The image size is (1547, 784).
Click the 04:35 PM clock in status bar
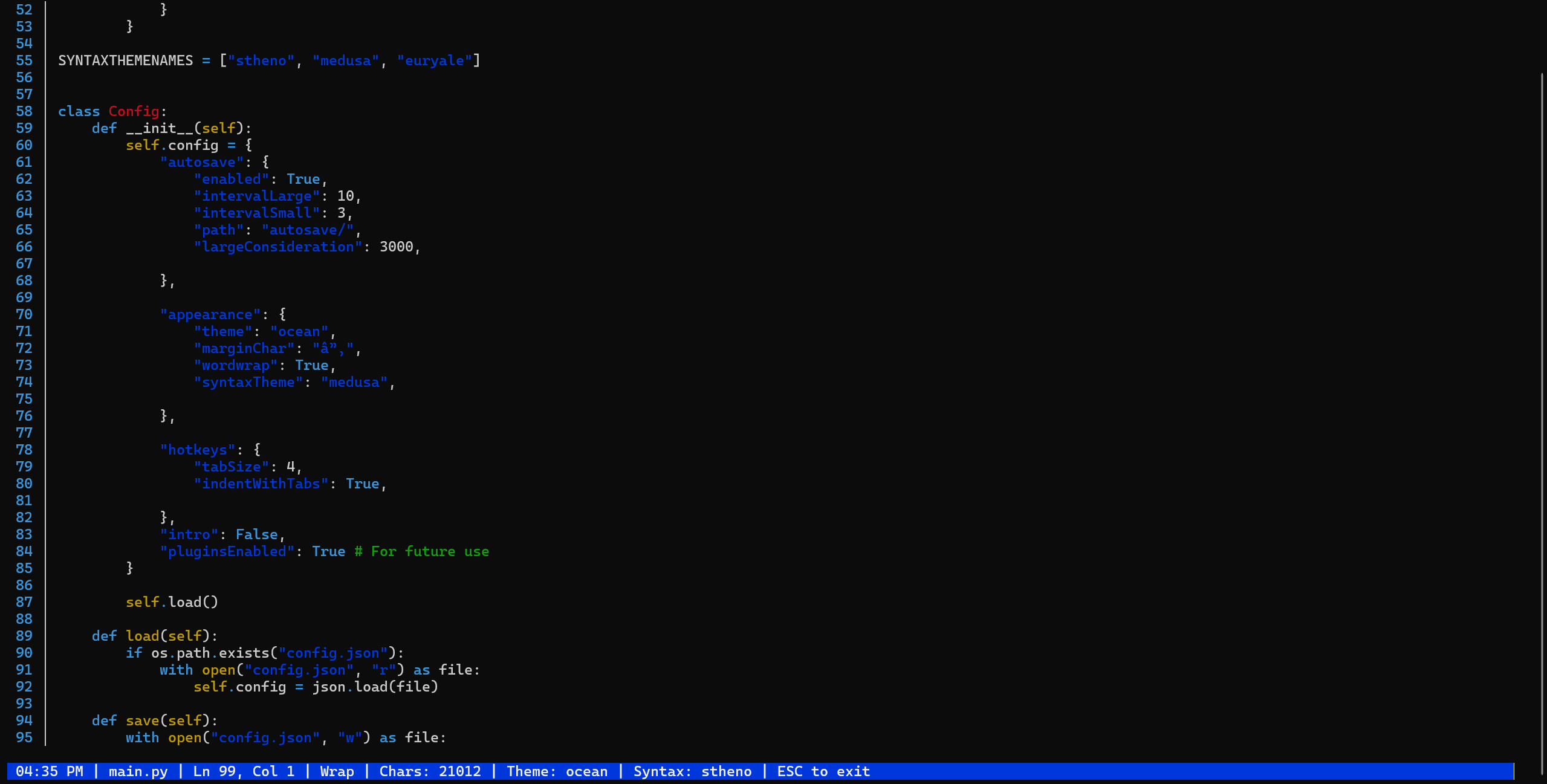(50, 771)
